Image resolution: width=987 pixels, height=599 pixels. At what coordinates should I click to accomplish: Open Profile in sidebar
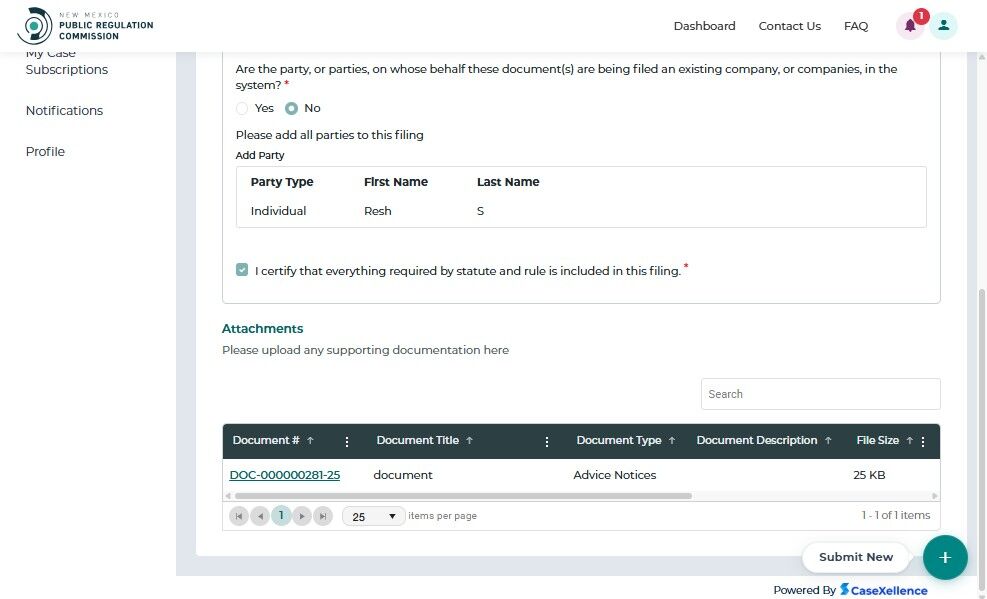(x=45, y=152)
